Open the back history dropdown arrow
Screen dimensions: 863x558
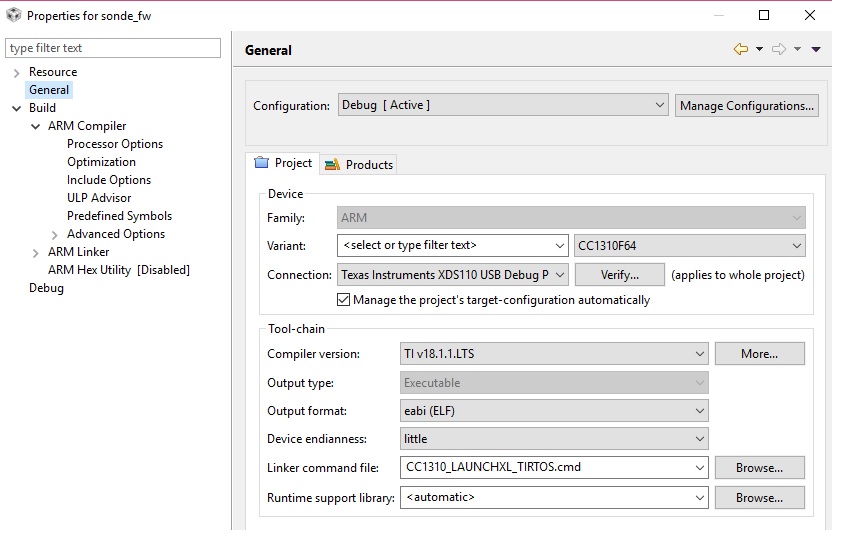coord(759,50)
